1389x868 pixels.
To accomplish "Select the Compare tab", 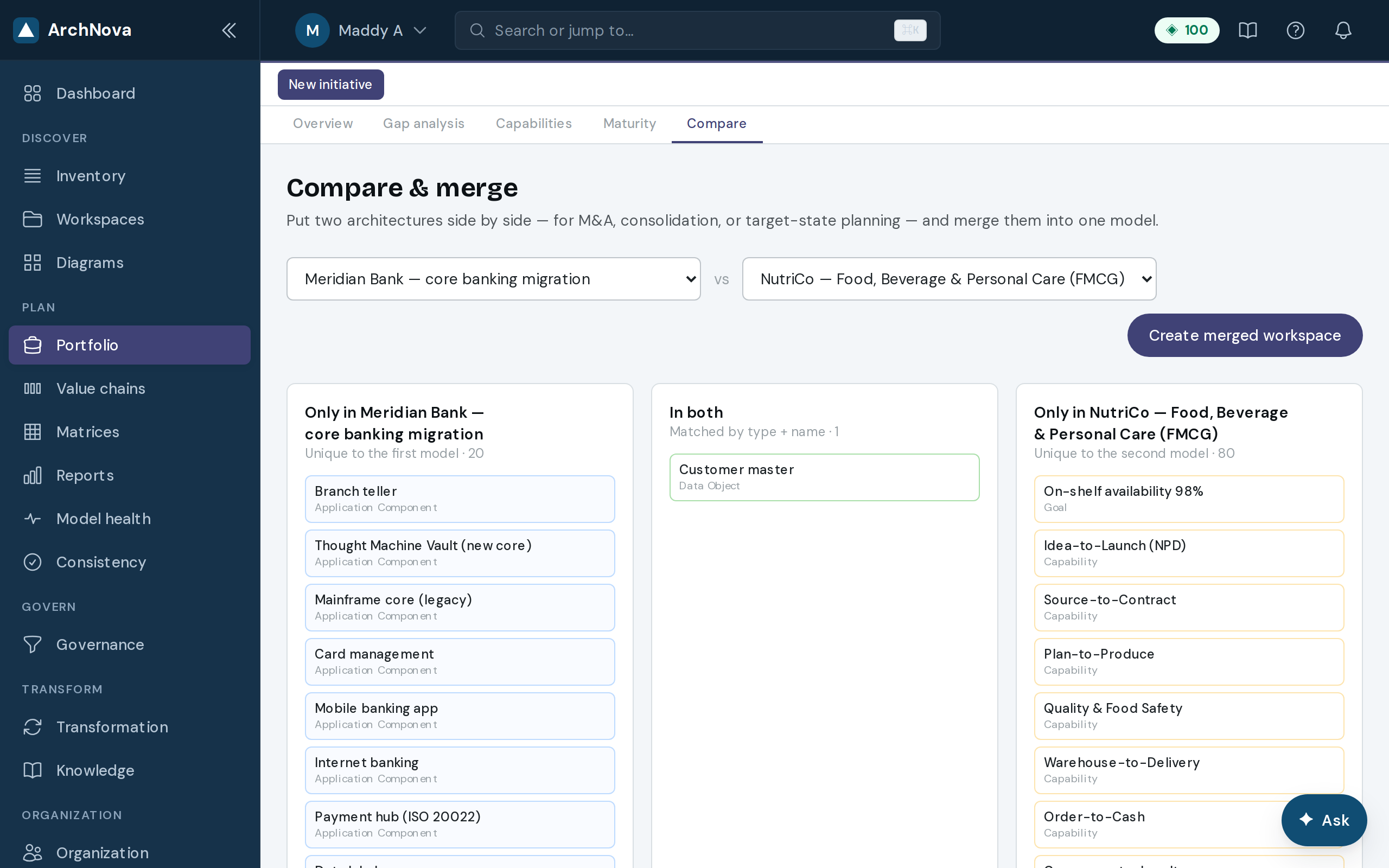I will (x=716, y=124).
